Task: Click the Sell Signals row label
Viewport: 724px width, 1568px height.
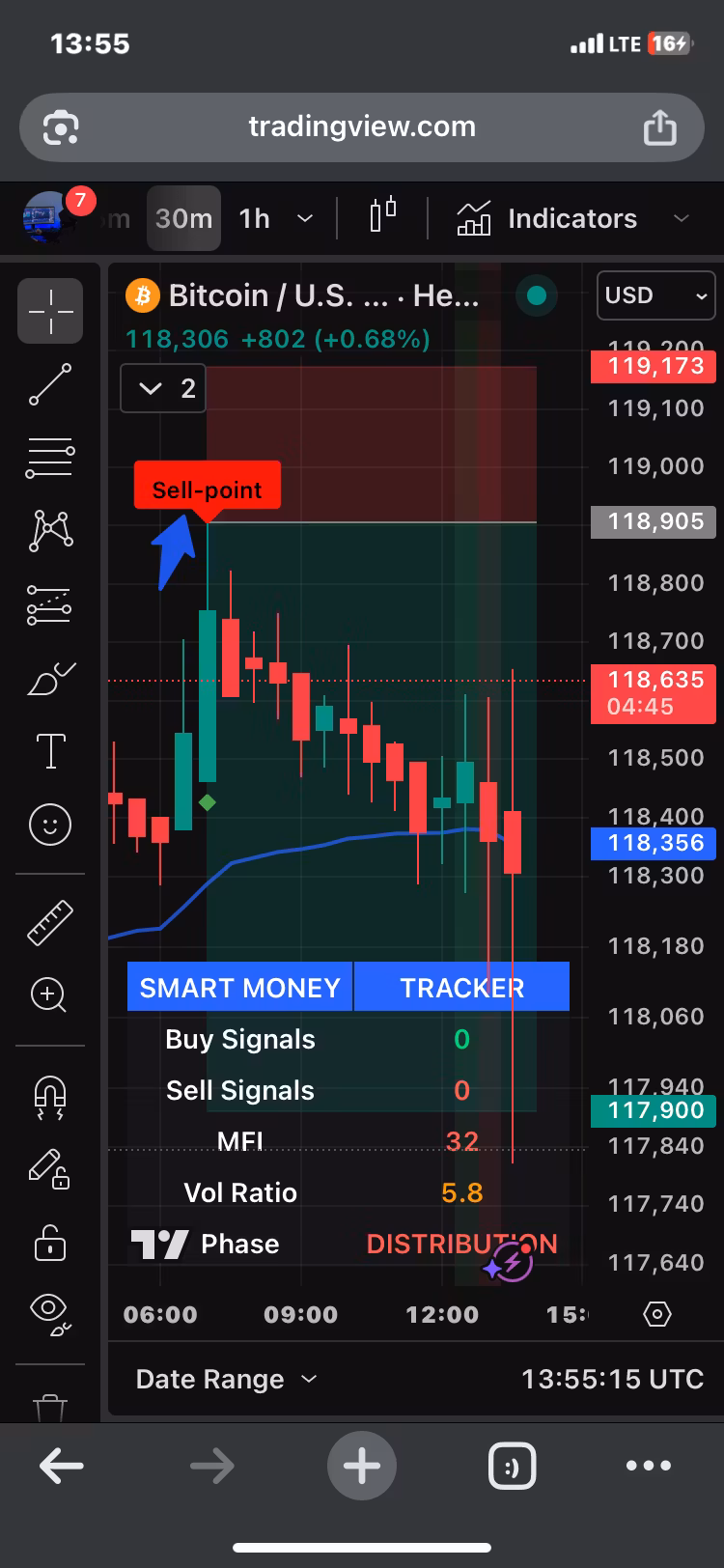Action: (x=240, y=1091)
